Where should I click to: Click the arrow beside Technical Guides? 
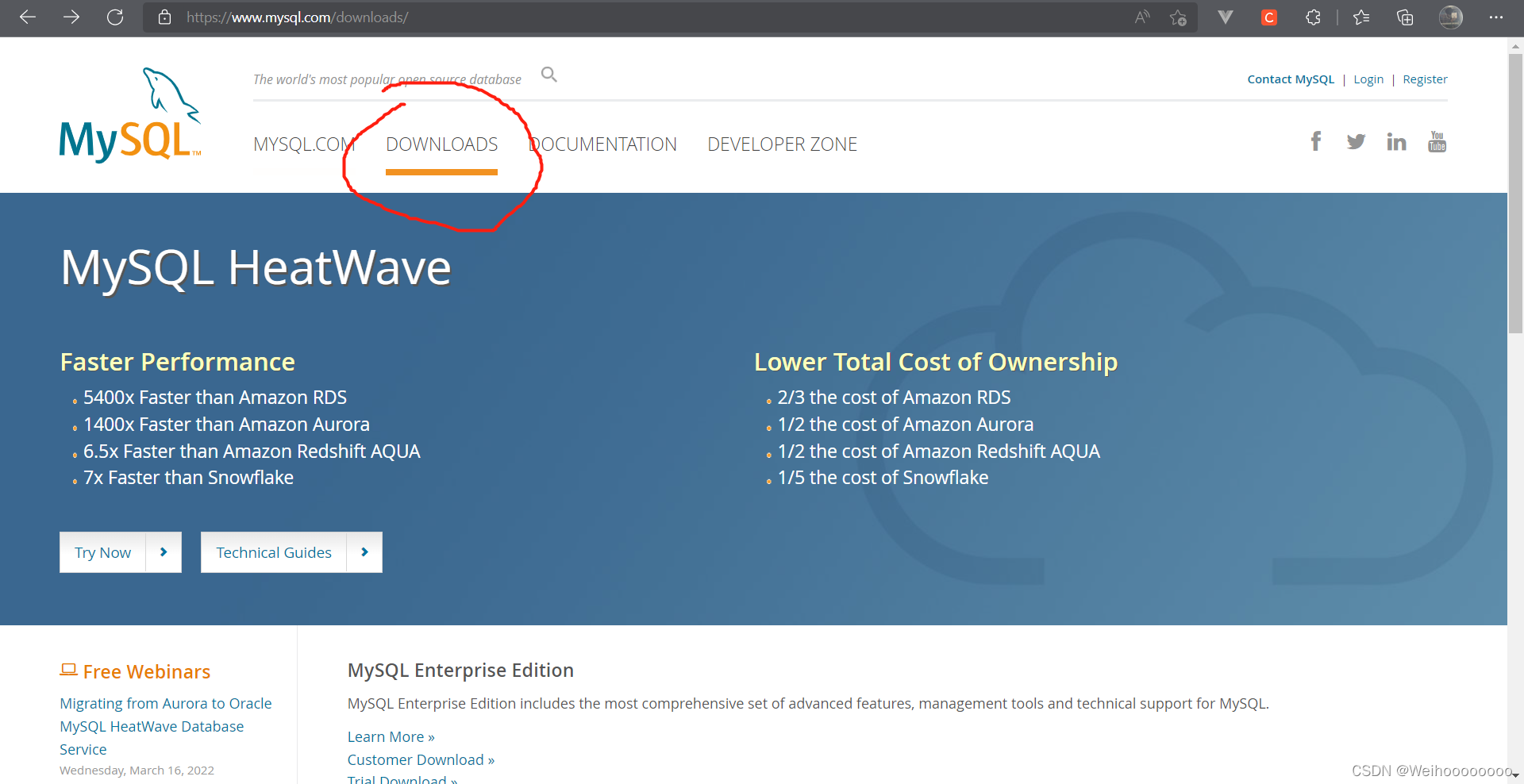pos(364,552)
